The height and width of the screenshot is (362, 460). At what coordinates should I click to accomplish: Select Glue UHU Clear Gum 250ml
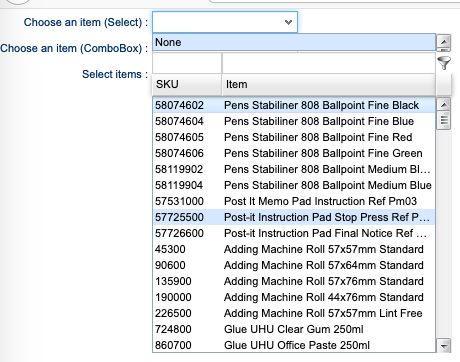[294, 329]
